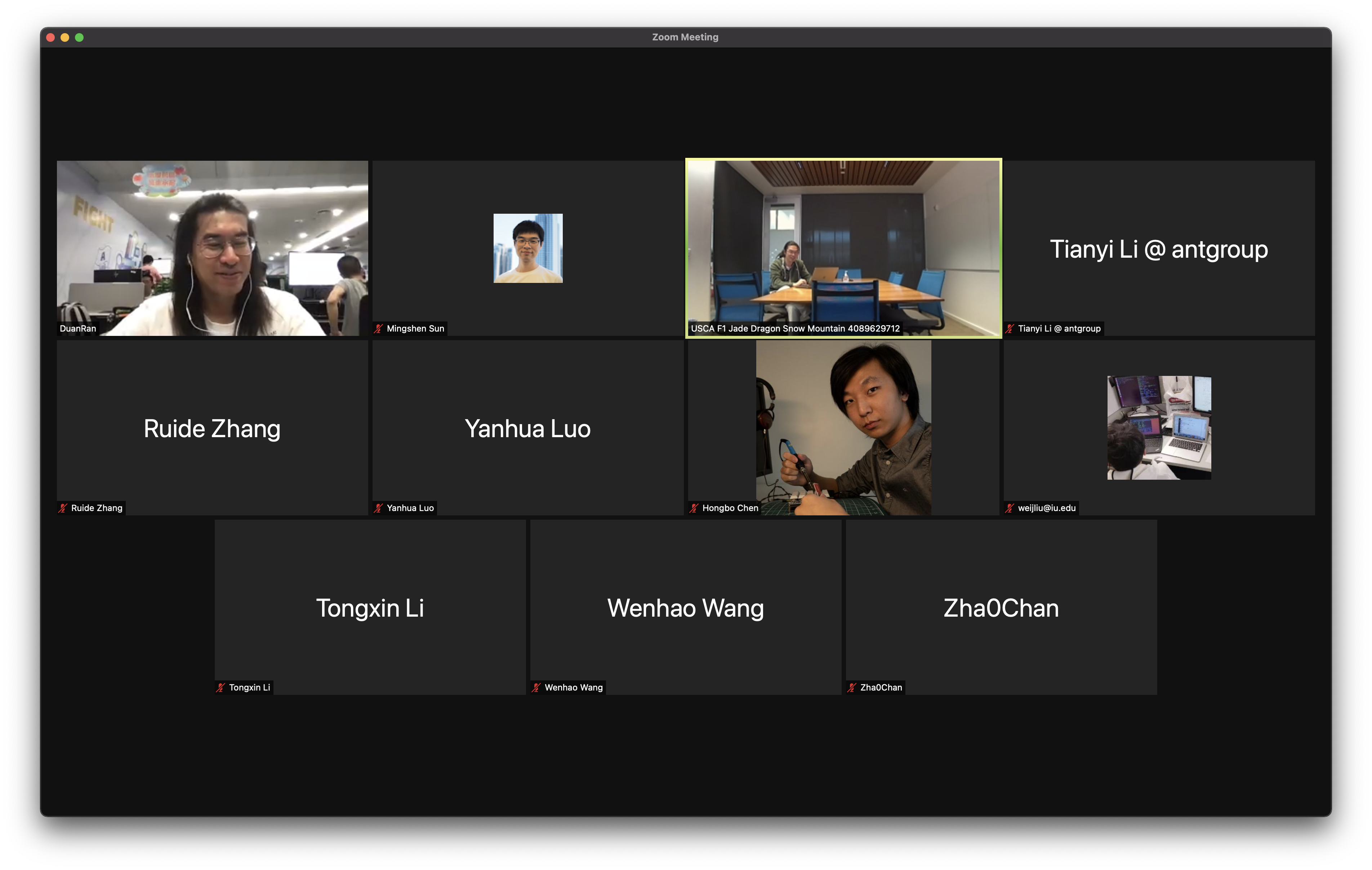The height and width of the screenshot is (870, 1372).
Task: Click the Zha0Chan participant tile
Action: pyautogui.click(x=1001, y=607)
